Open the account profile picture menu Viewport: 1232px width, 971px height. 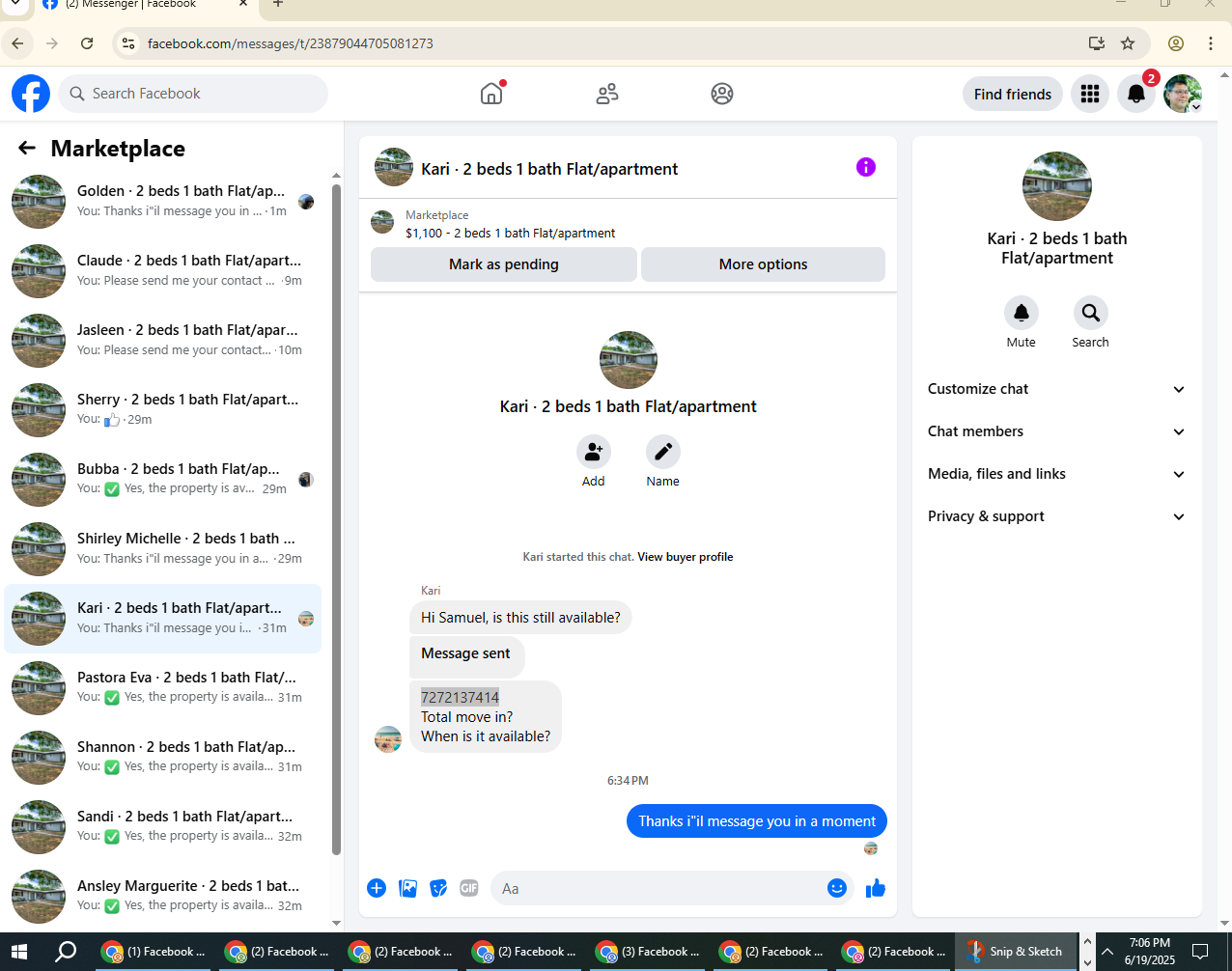(x=1183, y=94)
